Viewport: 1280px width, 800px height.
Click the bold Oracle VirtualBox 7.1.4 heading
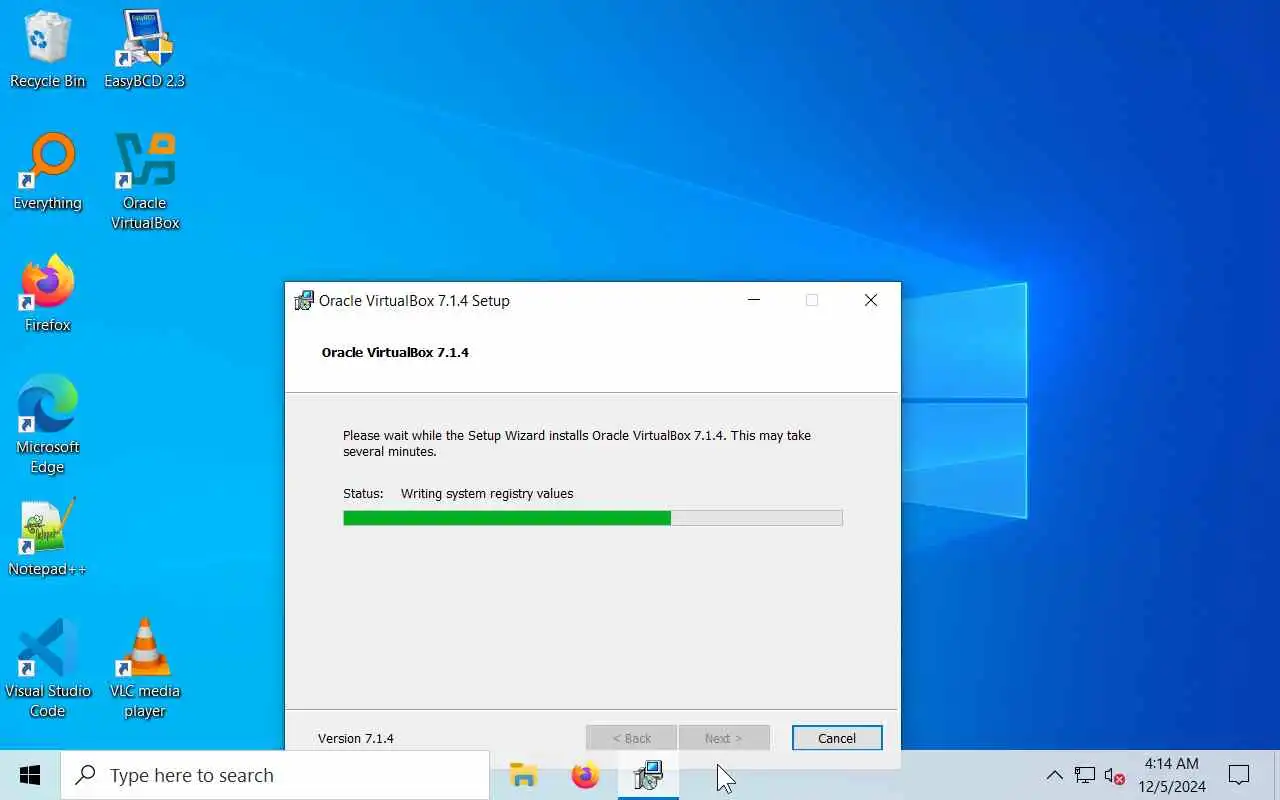(x=395, y=352)
